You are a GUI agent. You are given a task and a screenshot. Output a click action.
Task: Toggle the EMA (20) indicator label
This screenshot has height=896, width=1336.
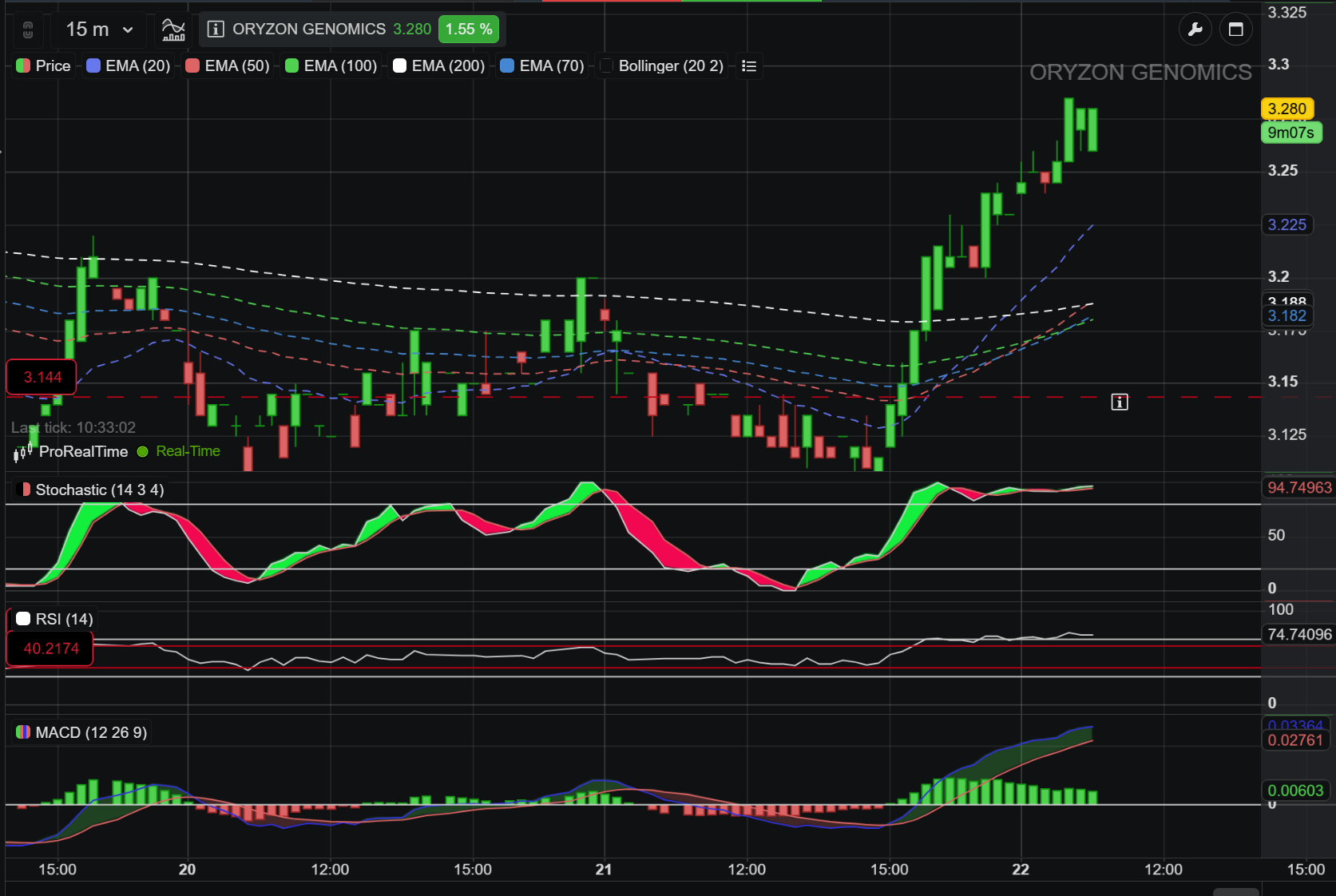click(x=129, y=65)
